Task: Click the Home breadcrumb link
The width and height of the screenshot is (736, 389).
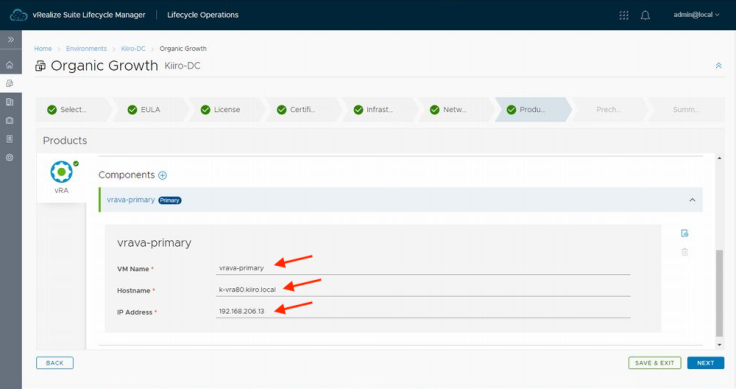Action: [x=43, y=48]
